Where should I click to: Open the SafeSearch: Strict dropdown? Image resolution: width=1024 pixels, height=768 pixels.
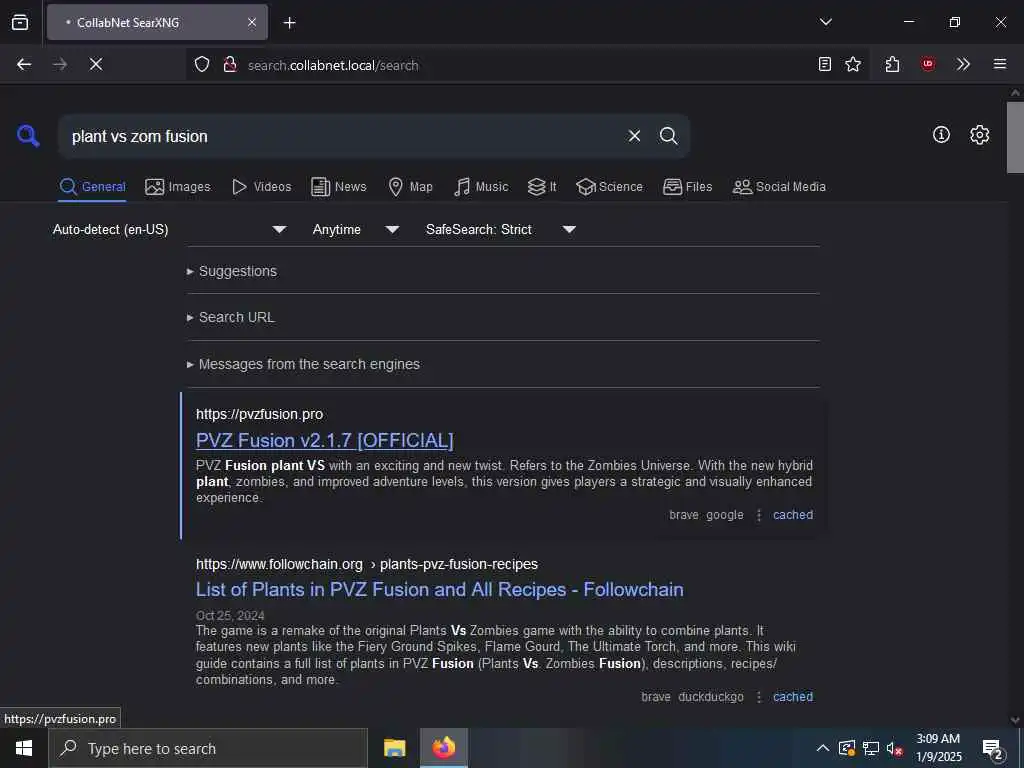pos(500,229)
